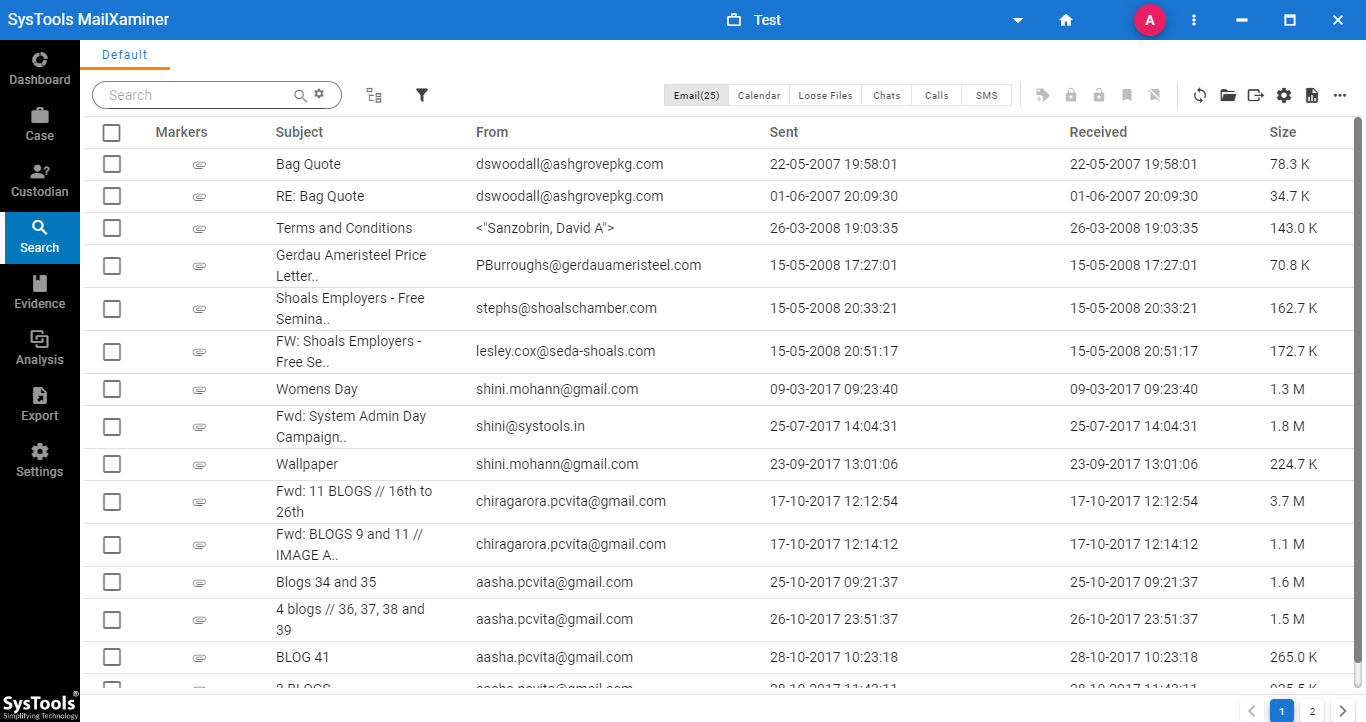Tick the Gerdau Ameristeel Price Letter checkbox
The image size is (1366, 722).
112,266
